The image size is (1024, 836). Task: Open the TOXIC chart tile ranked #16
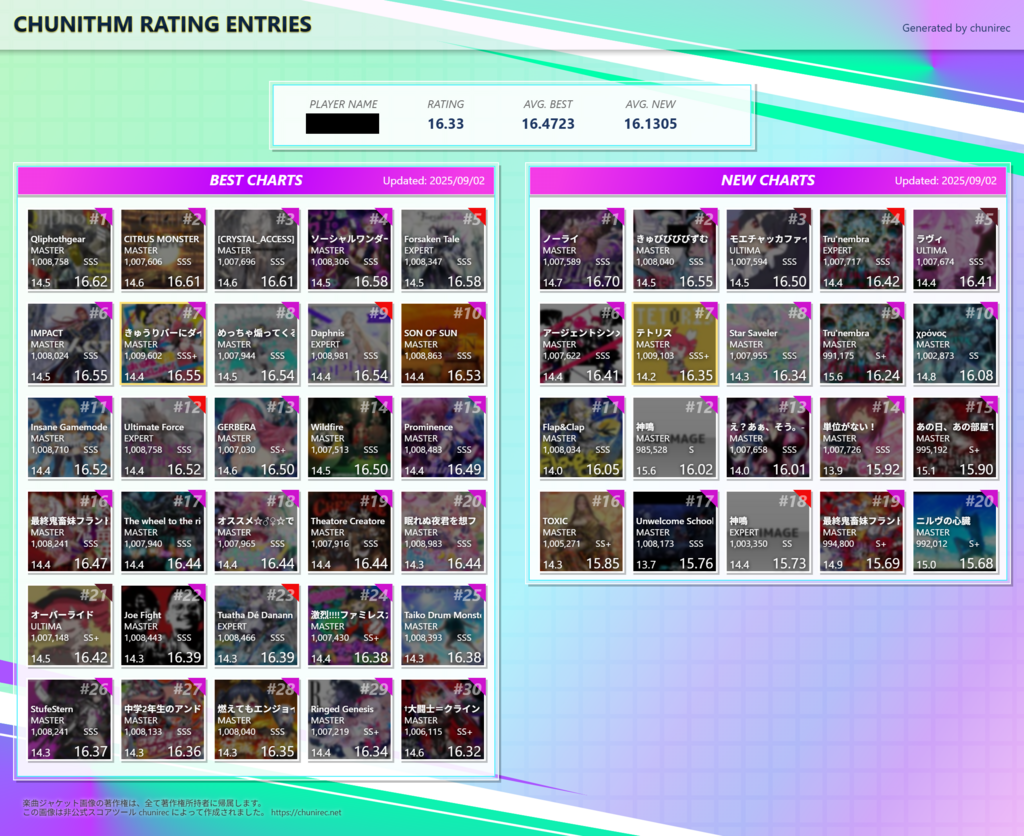(x=581, y=531)
